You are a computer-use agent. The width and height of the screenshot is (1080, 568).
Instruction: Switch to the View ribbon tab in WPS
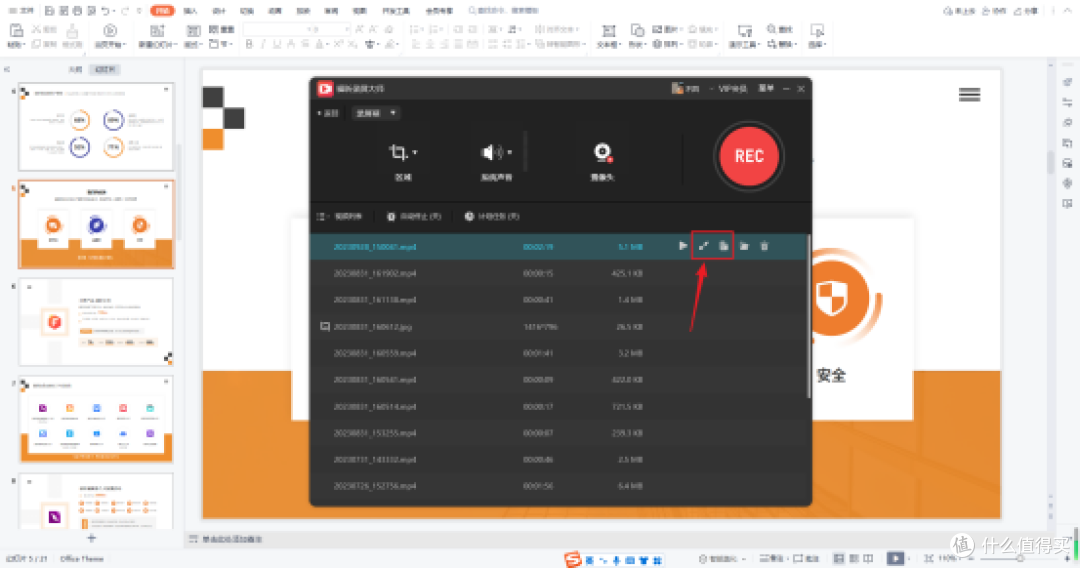[x=360, y=11]
